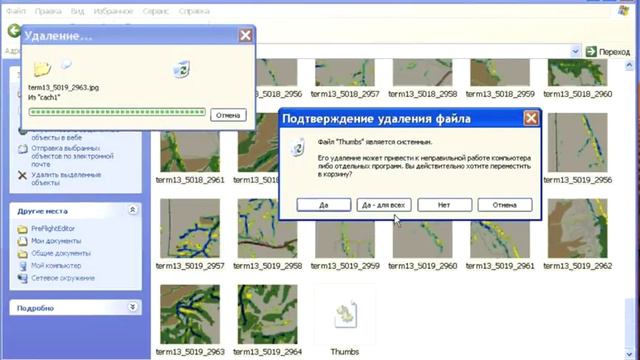Select thumbnail term13_5019_2959
The image size is (640, 360).
pos(345,240)
